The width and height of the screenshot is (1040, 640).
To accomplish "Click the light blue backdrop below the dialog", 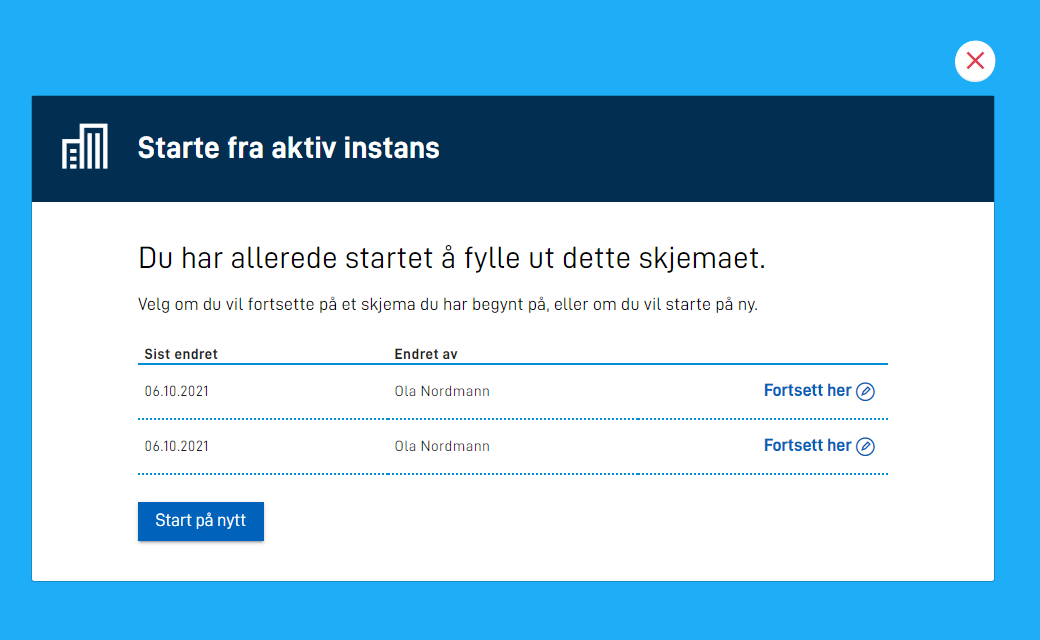I will click(520, 612).
